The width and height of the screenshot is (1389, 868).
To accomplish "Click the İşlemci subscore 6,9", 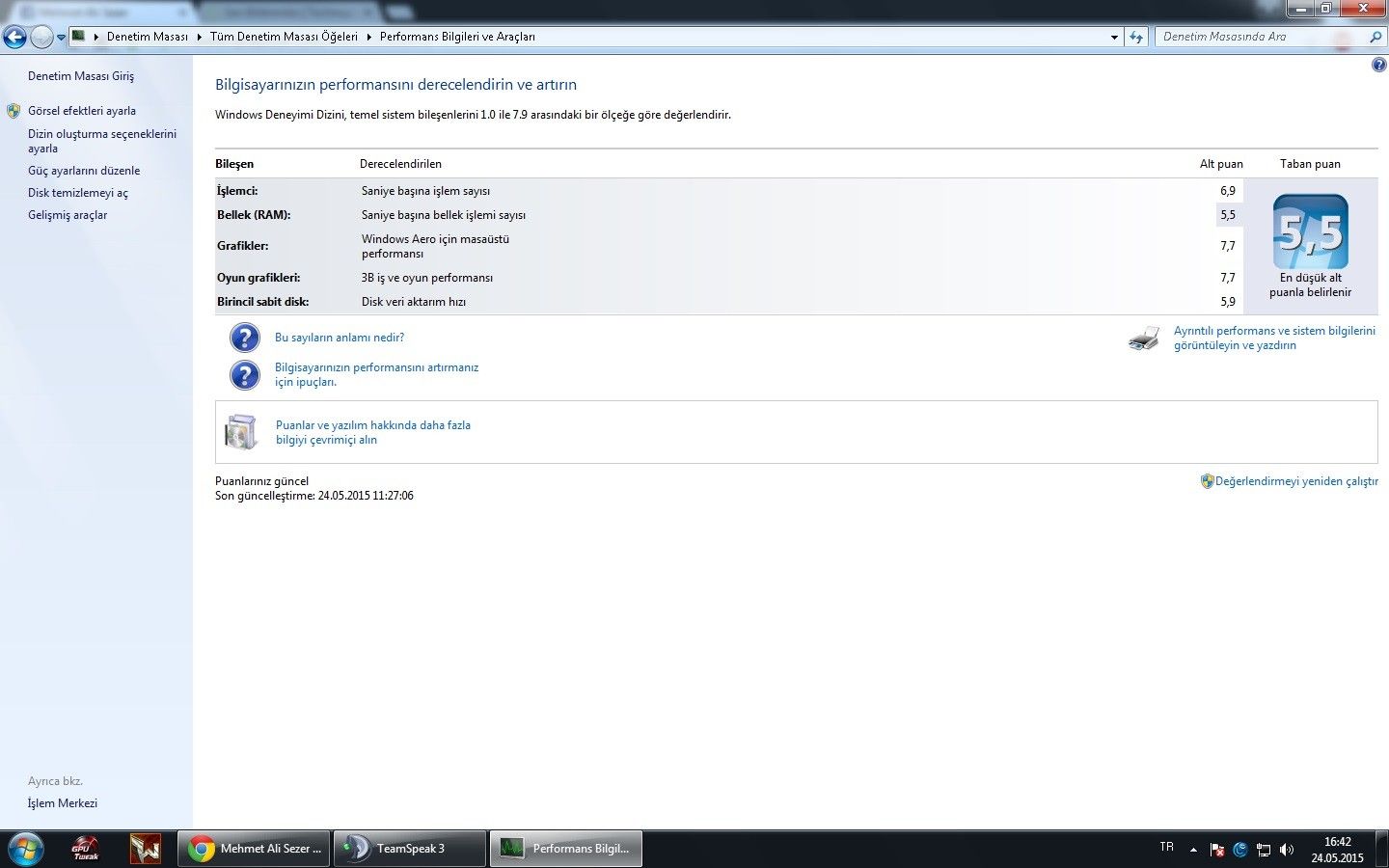I will (1228, 191).
